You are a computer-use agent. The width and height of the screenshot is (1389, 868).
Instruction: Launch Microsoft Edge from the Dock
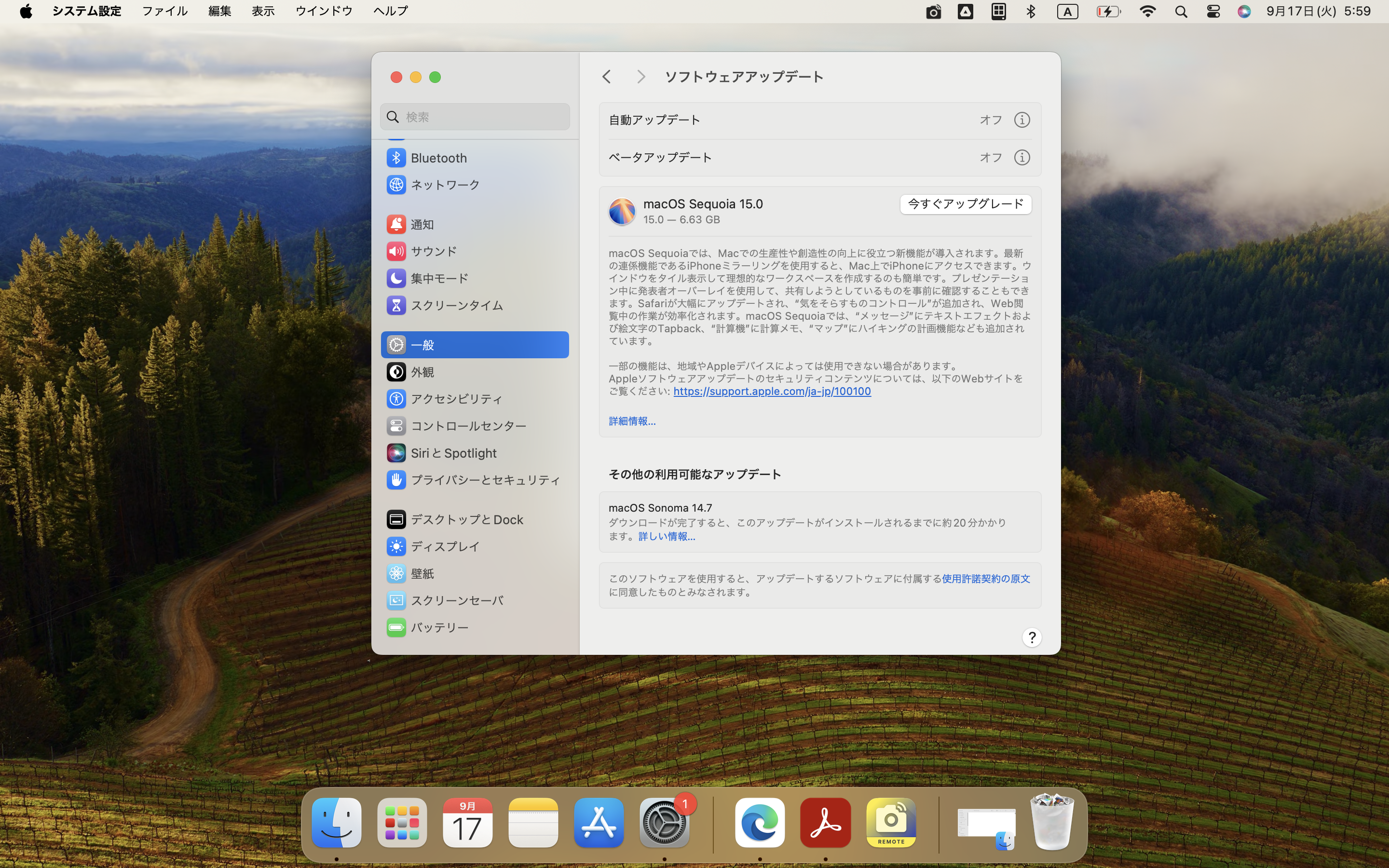(x=759, y=823)
